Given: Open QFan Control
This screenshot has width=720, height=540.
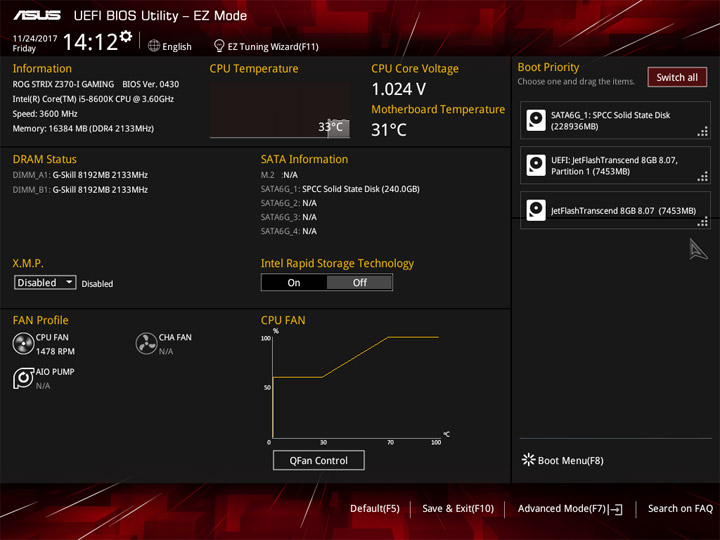Looking at the screenshot, I should [x=319, y=460].
